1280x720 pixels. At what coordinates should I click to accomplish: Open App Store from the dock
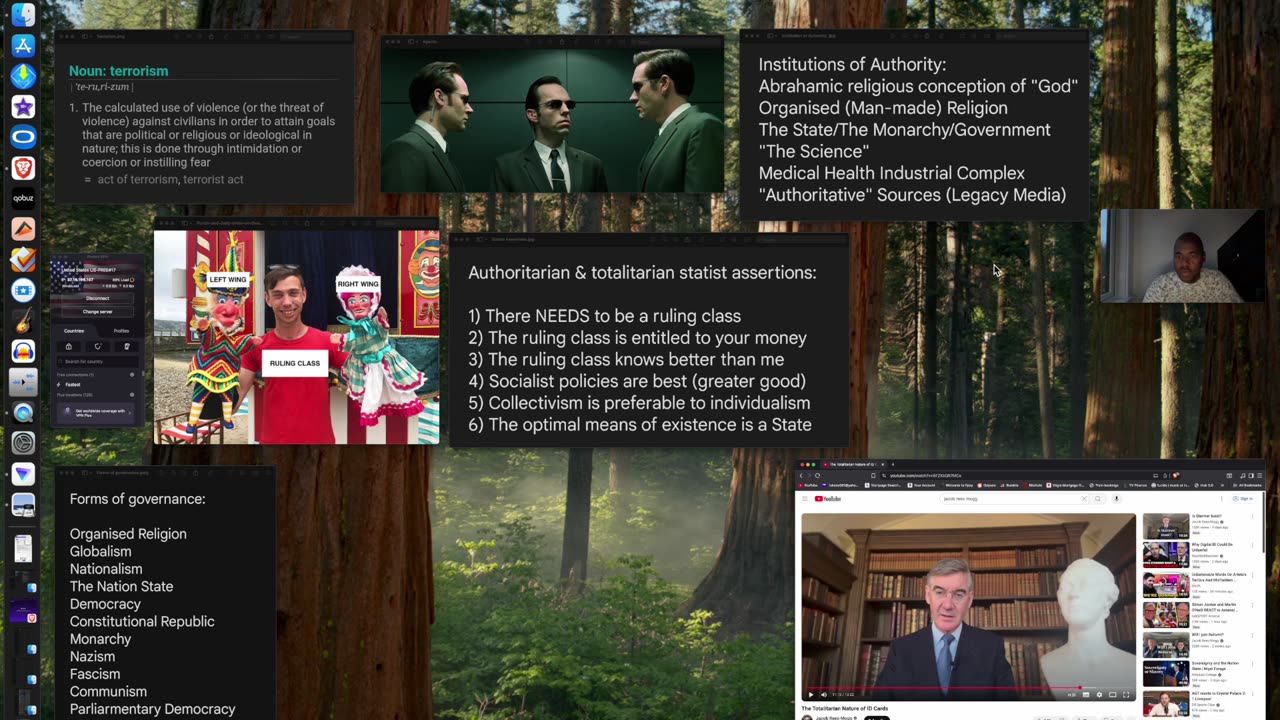click(x=22, y=45)
